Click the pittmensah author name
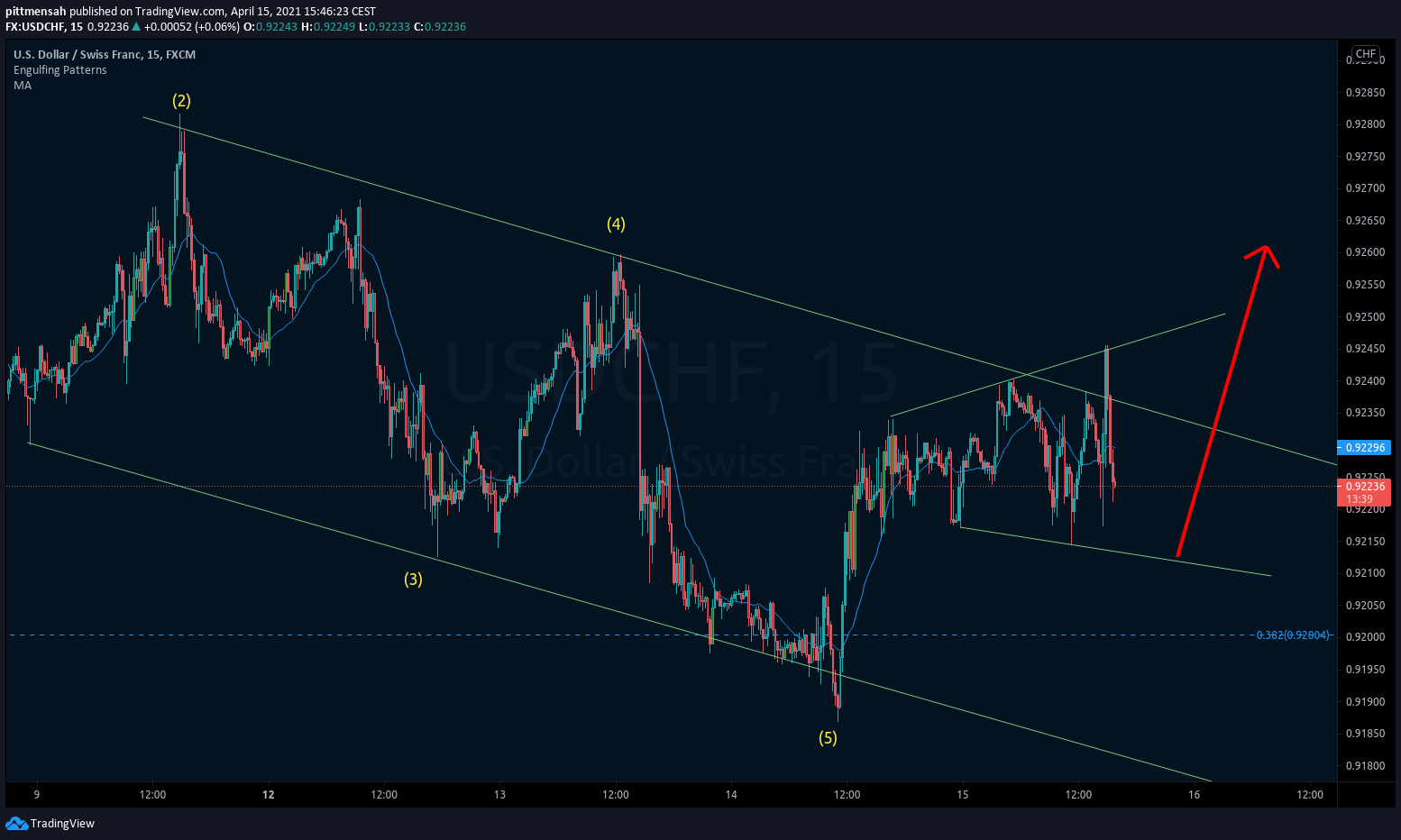The height and width of the screenshot is (840, 1401). pos(36,12)
